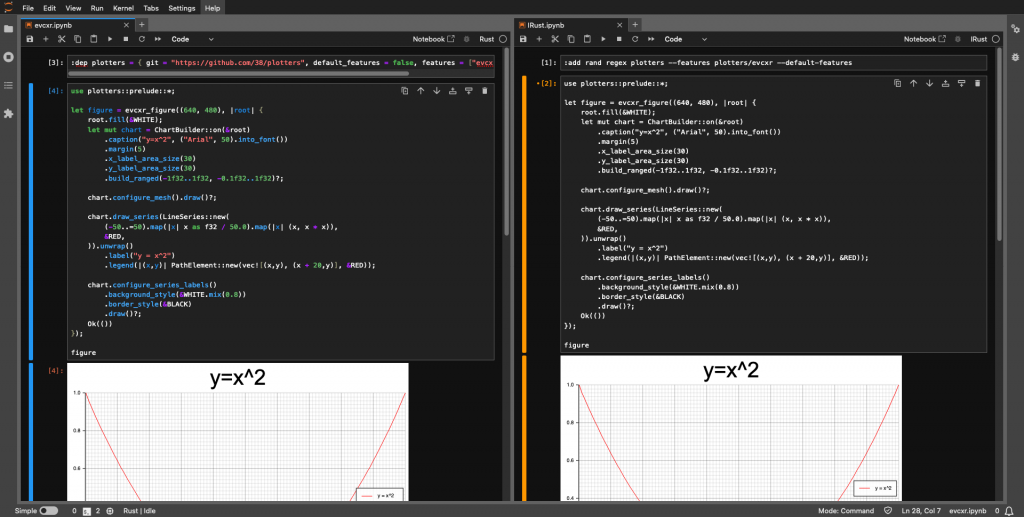Close the IRust.ipynb tab
The image size is (1024, 517).
(x=619, y=25)
